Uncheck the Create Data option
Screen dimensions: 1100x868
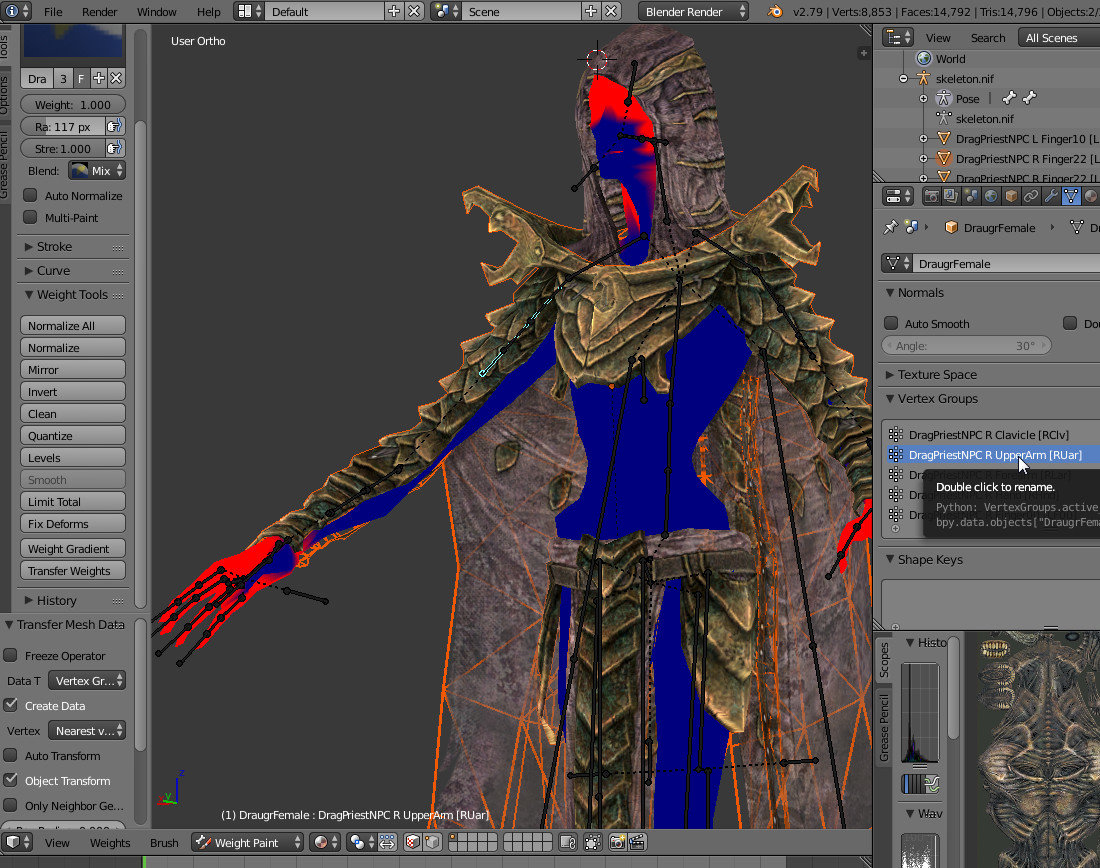coord(11,705)
